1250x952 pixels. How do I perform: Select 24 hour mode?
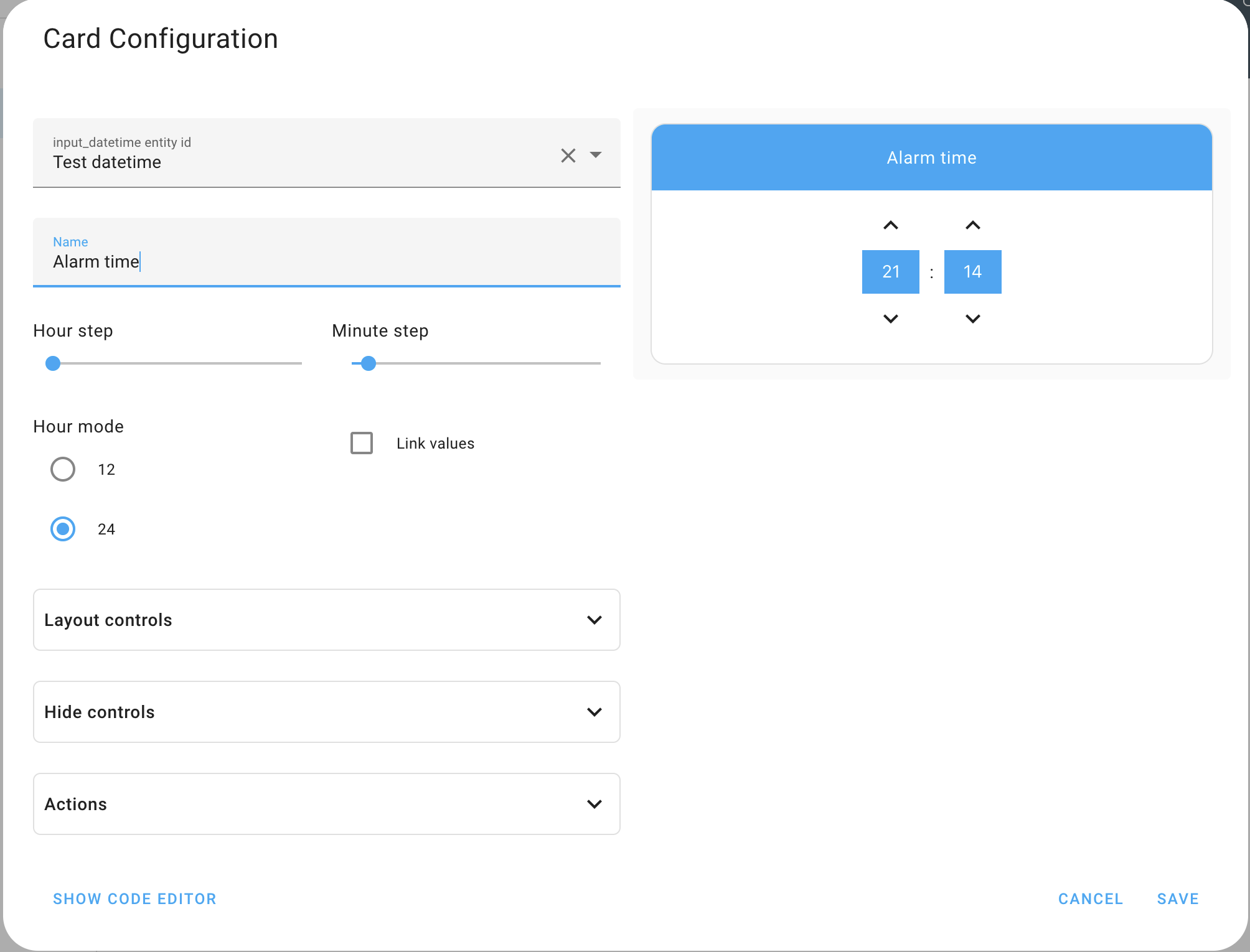pos(63,529)
